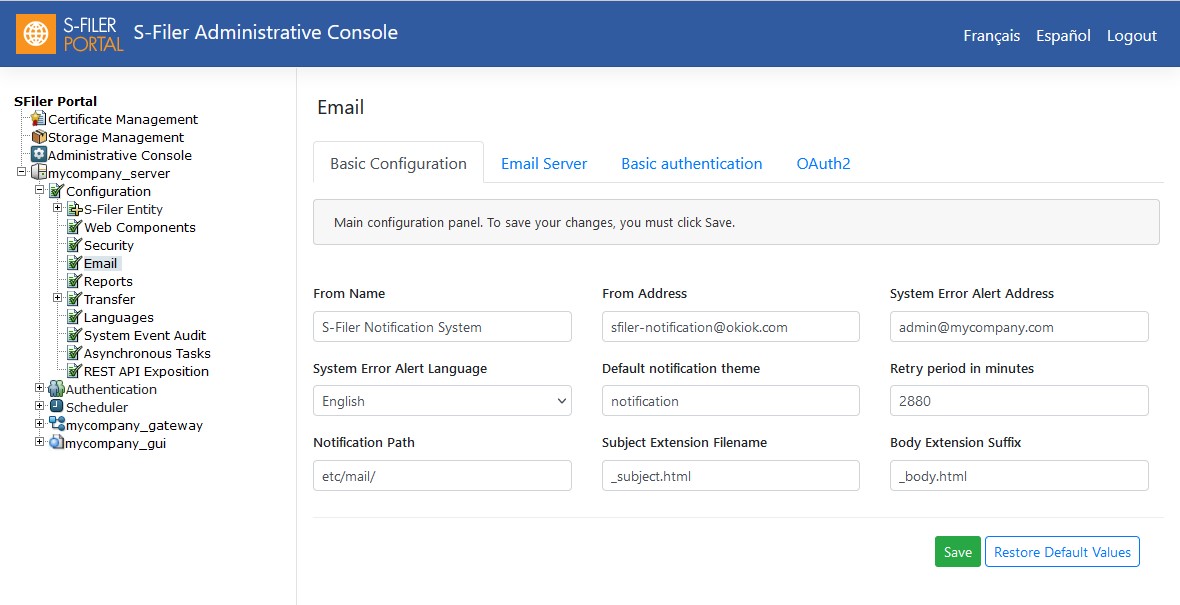Image resolution: width=1180 pixels, height=605 pixels.
Task: Click the Languages checklist icon
Action: [75, 318]
